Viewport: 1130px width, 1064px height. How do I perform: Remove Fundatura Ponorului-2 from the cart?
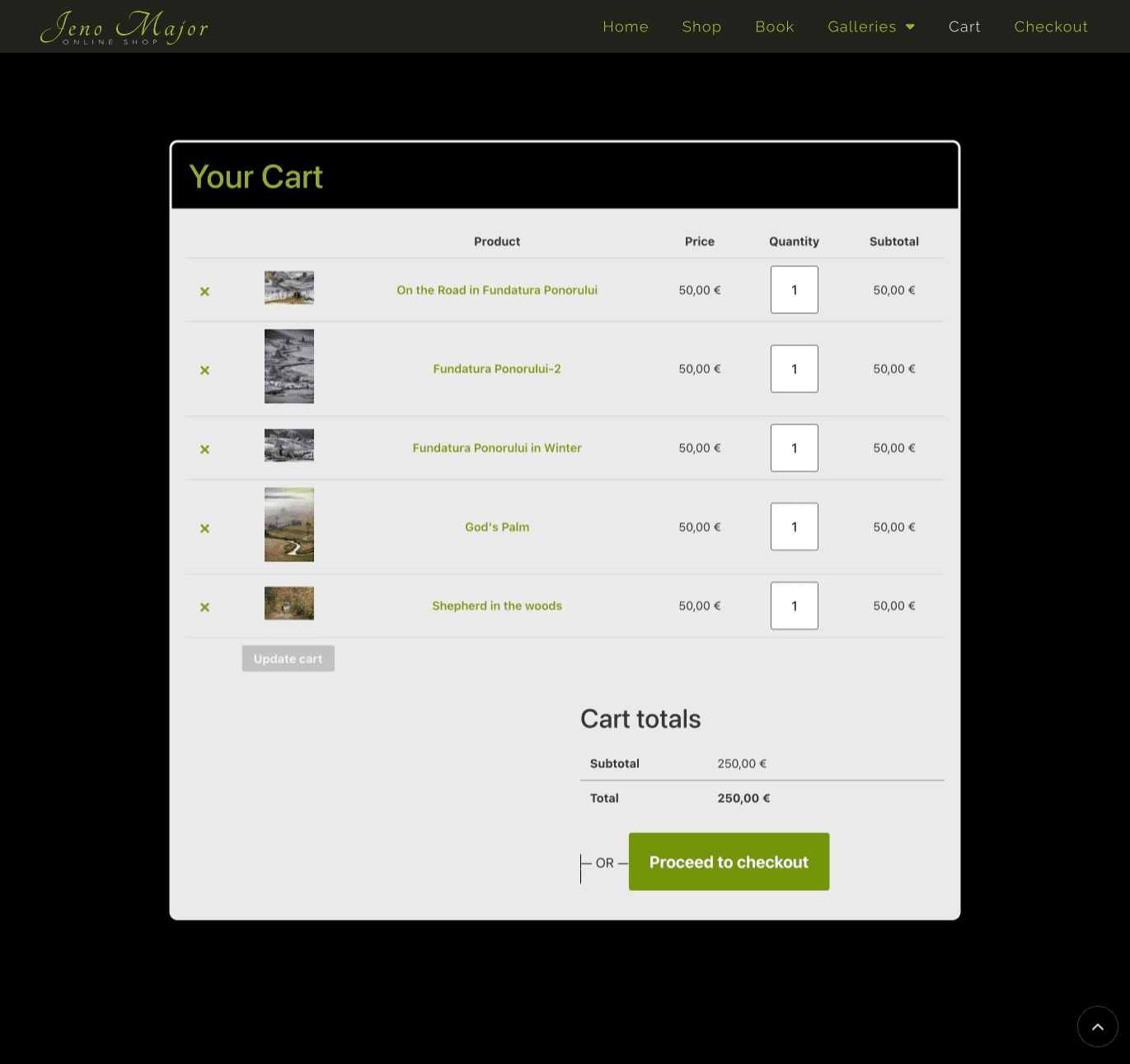(204, 370)
